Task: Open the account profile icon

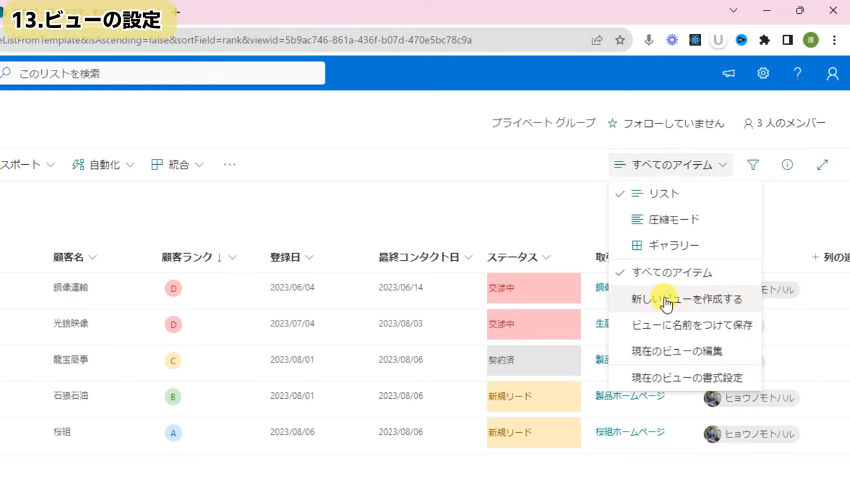Action: click(832, 73)
